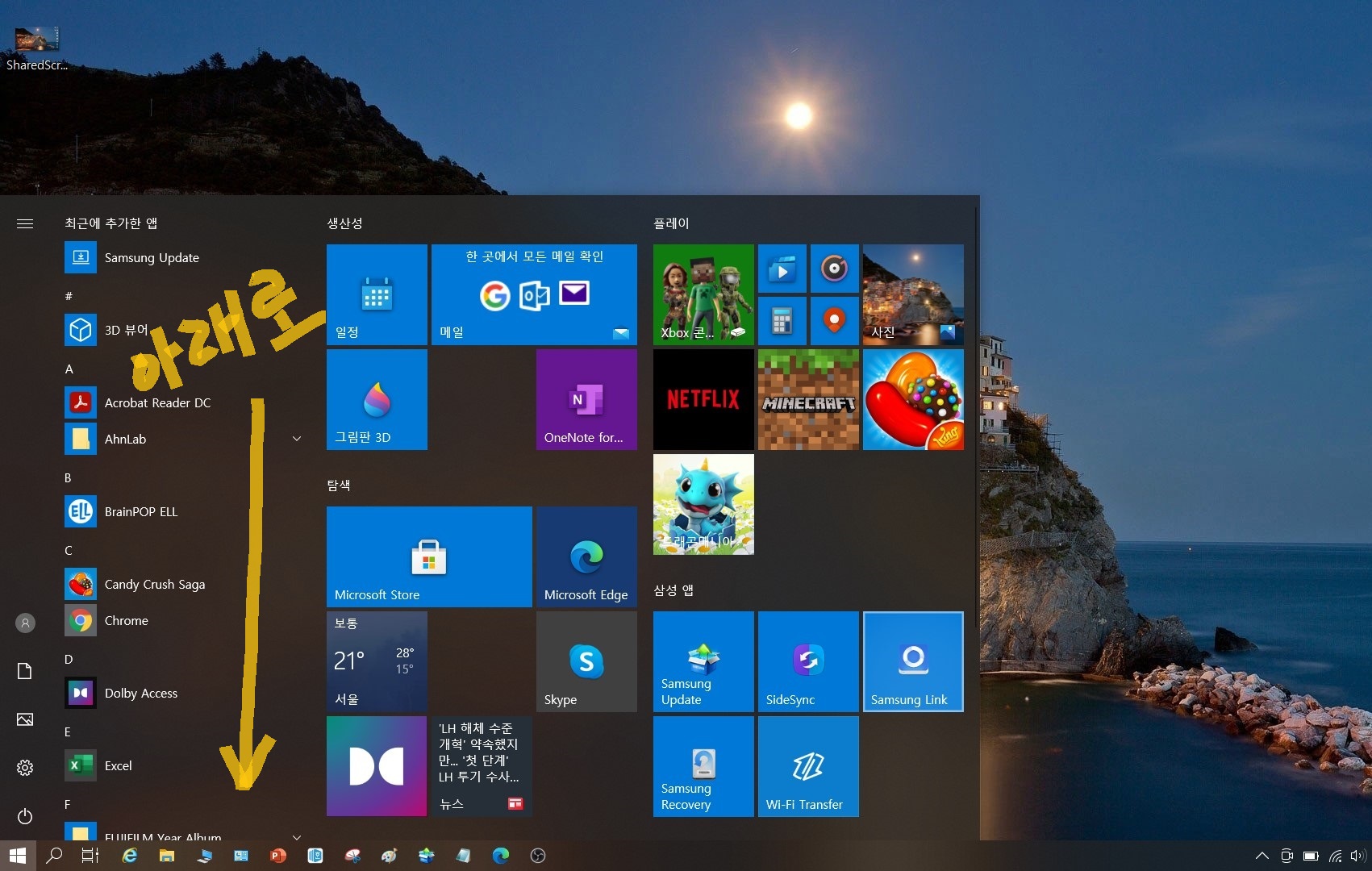
Task: Launch PowerPoint from the taskbar
Action: point(278,856)
